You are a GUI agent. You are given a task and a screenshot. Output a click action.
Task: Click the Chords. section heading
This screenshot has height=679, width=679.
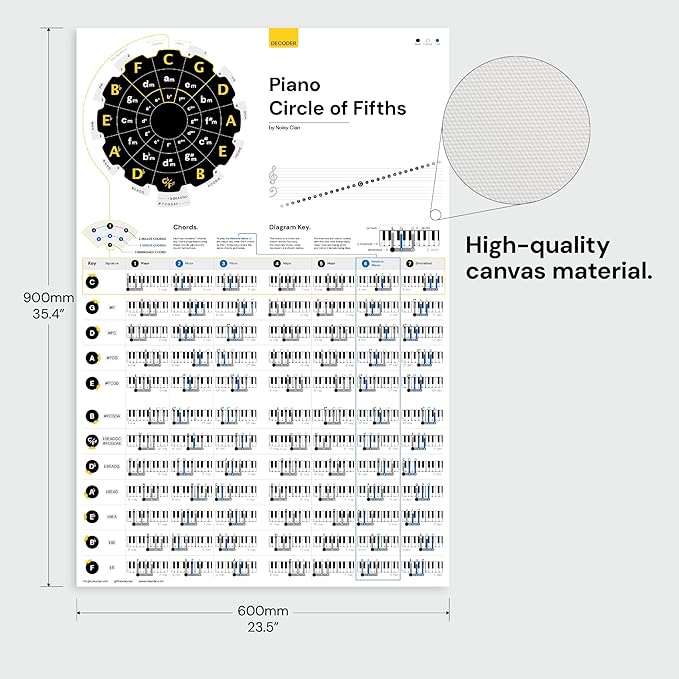click(x=185, y=226)
